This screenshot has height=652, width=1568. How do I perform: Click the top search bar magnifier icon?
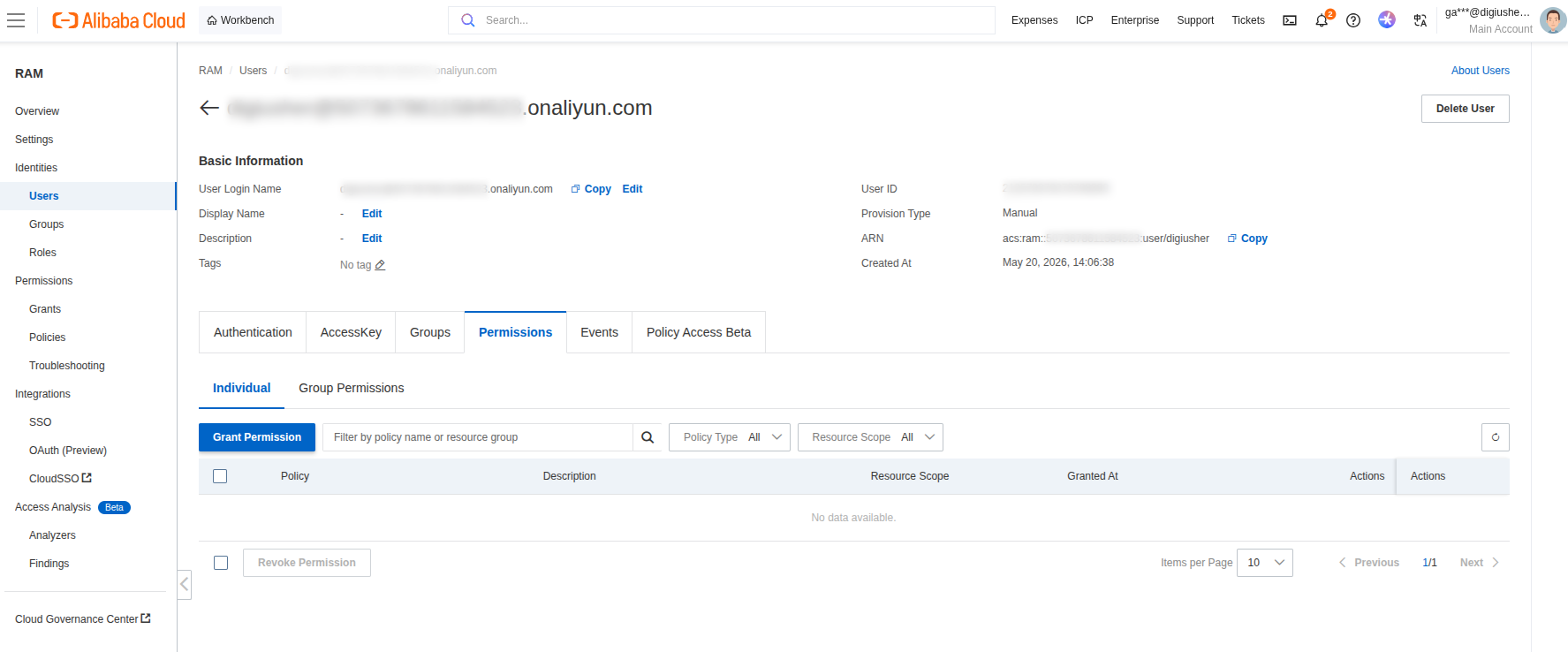pyautogui.click(x=468, y=20)
